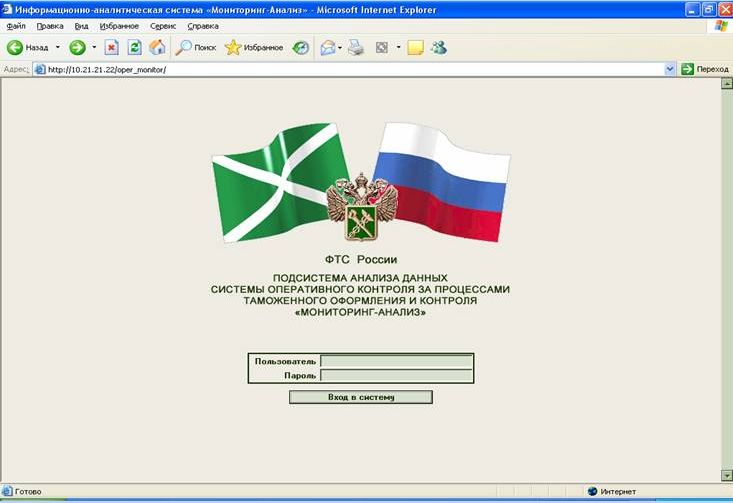Click the scrollbar up arrow
Screen dimensions: 733x503
click(x=727, y=84)
